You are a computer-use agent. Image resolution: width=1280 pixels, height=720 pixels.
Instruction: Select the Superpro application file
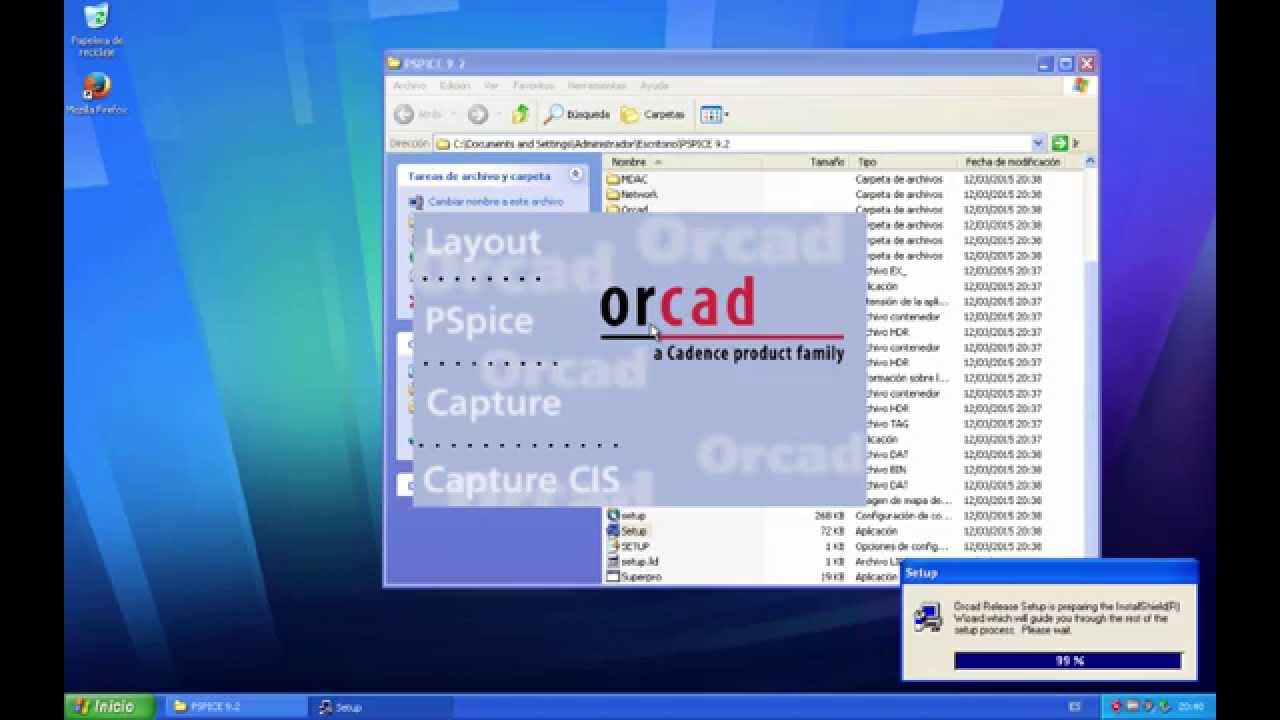(634, 577)
